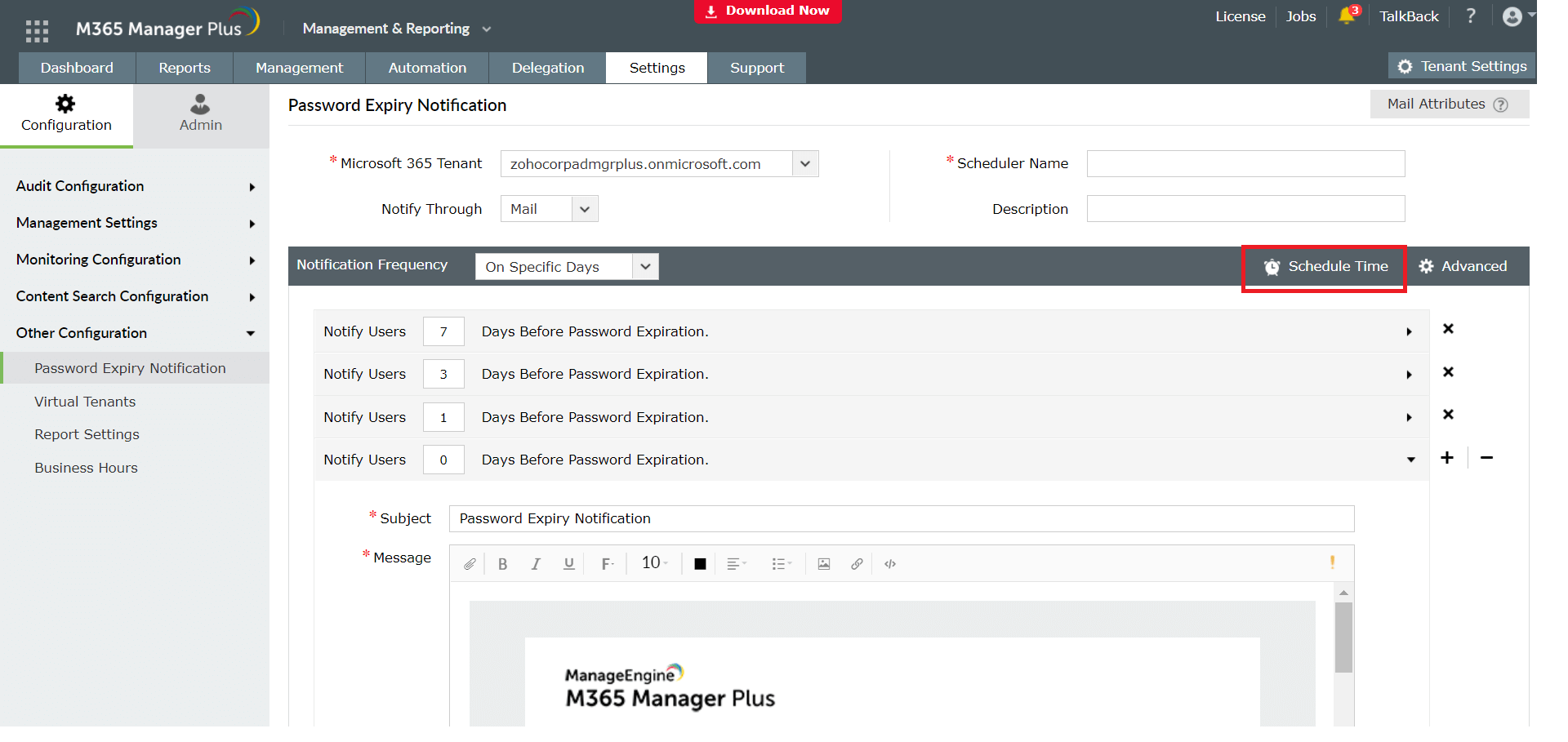Viewport: 1568px width, 742px height.
Task: Expand Management Settings menu
Action: click(135, 223)
